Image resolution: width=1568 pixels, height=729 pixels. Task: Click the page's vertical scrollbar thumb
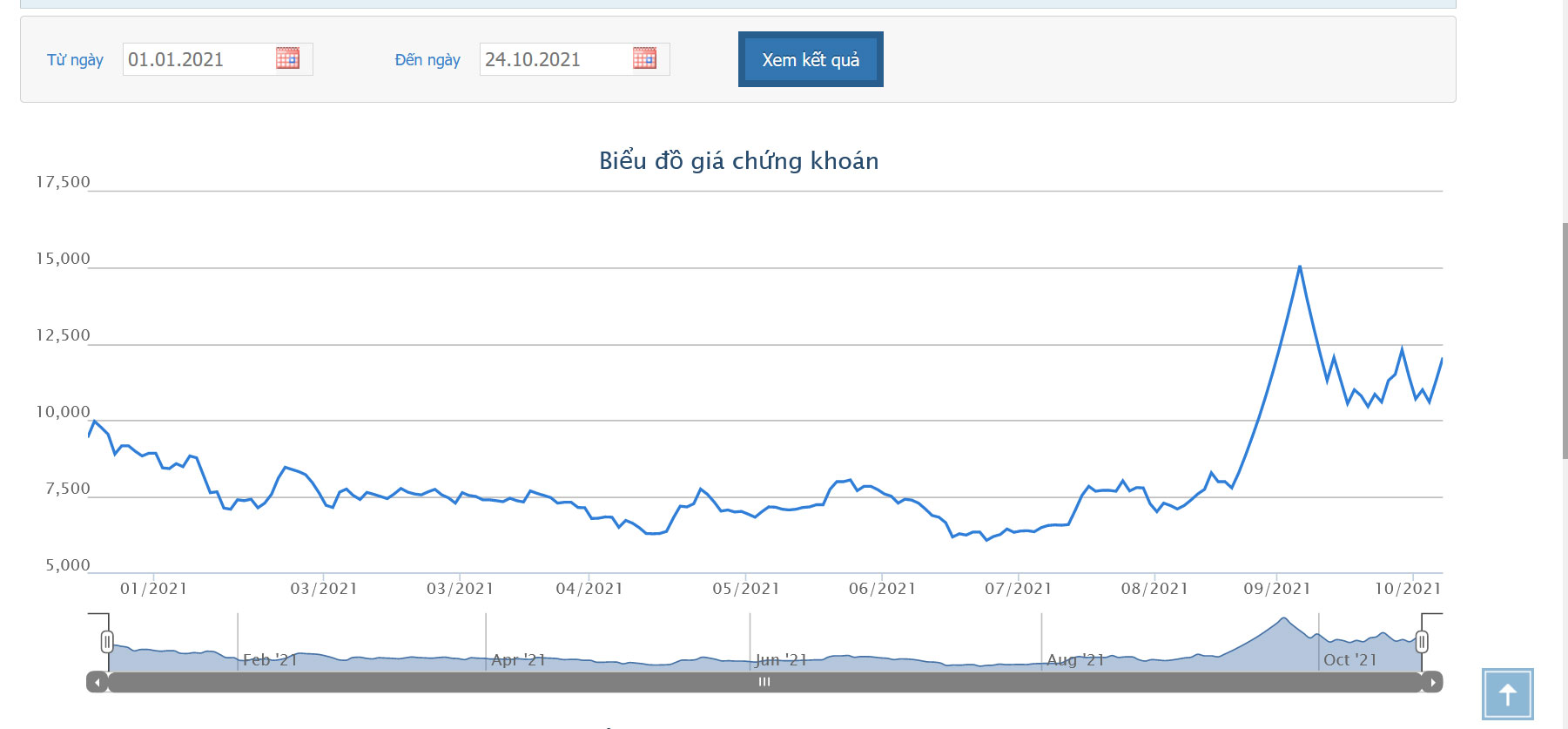tap(1565, 340)
